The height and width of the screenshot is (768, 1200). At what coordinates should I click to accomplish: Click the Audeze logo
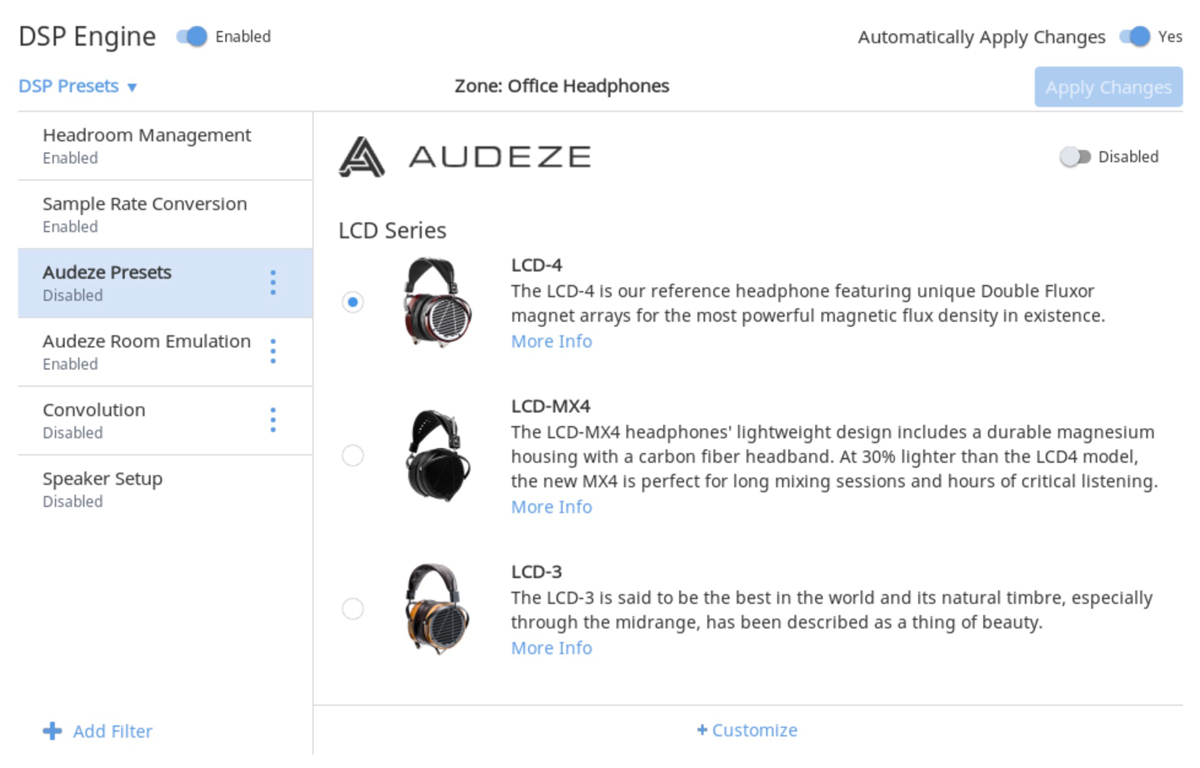click(x=465, y=157)
